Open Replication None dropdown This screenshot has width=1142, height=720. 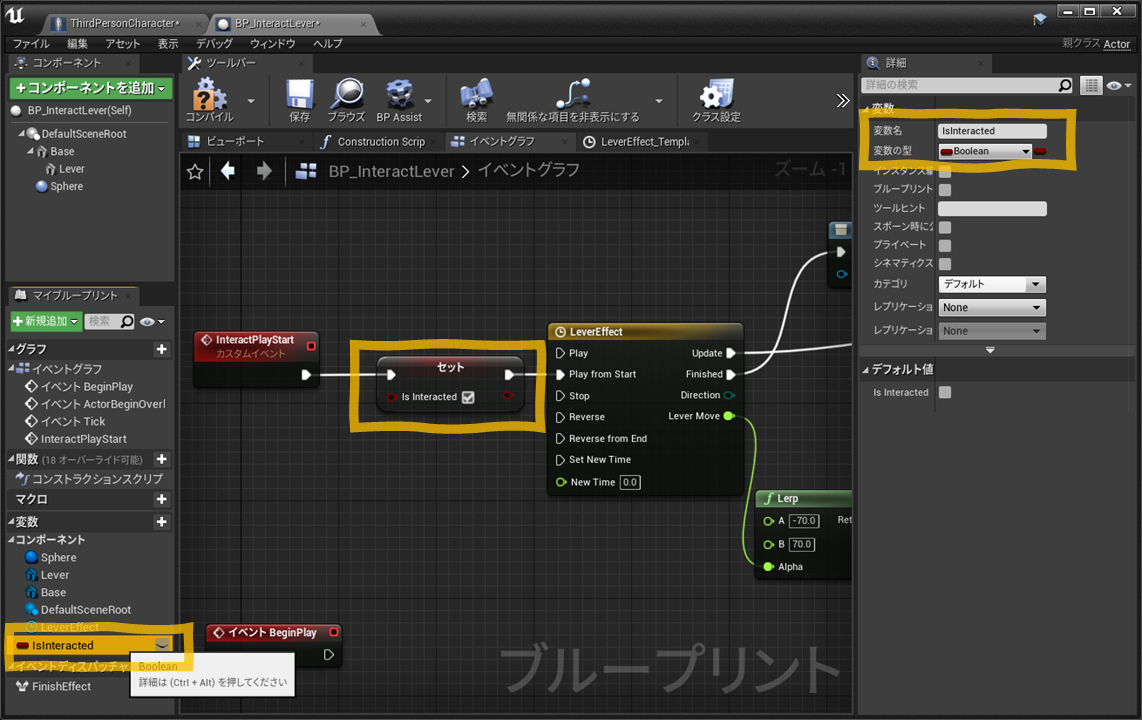click(x=992, y=307)
